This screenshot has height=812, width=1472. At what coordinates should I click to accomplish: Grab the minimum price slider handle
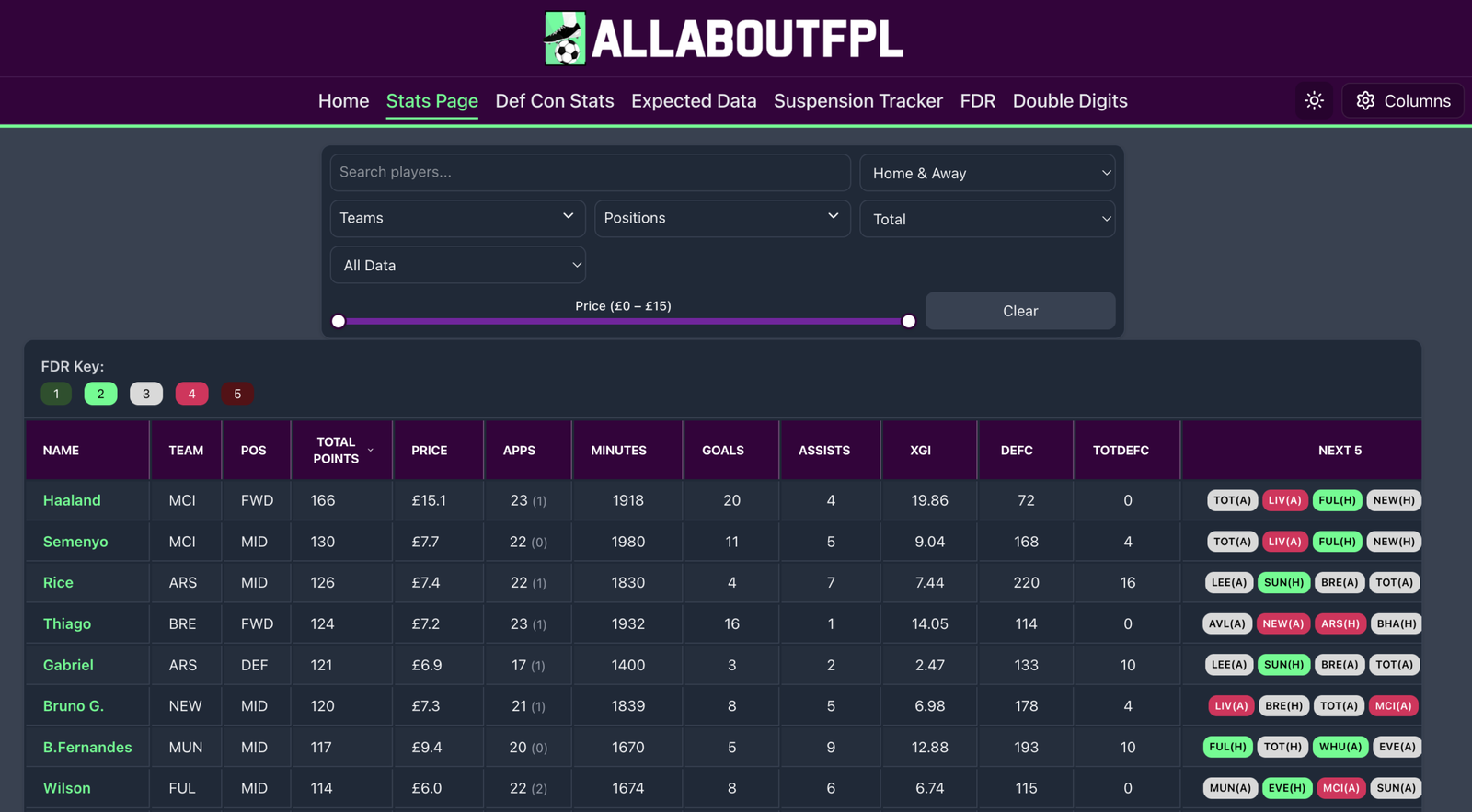point(339,321)
